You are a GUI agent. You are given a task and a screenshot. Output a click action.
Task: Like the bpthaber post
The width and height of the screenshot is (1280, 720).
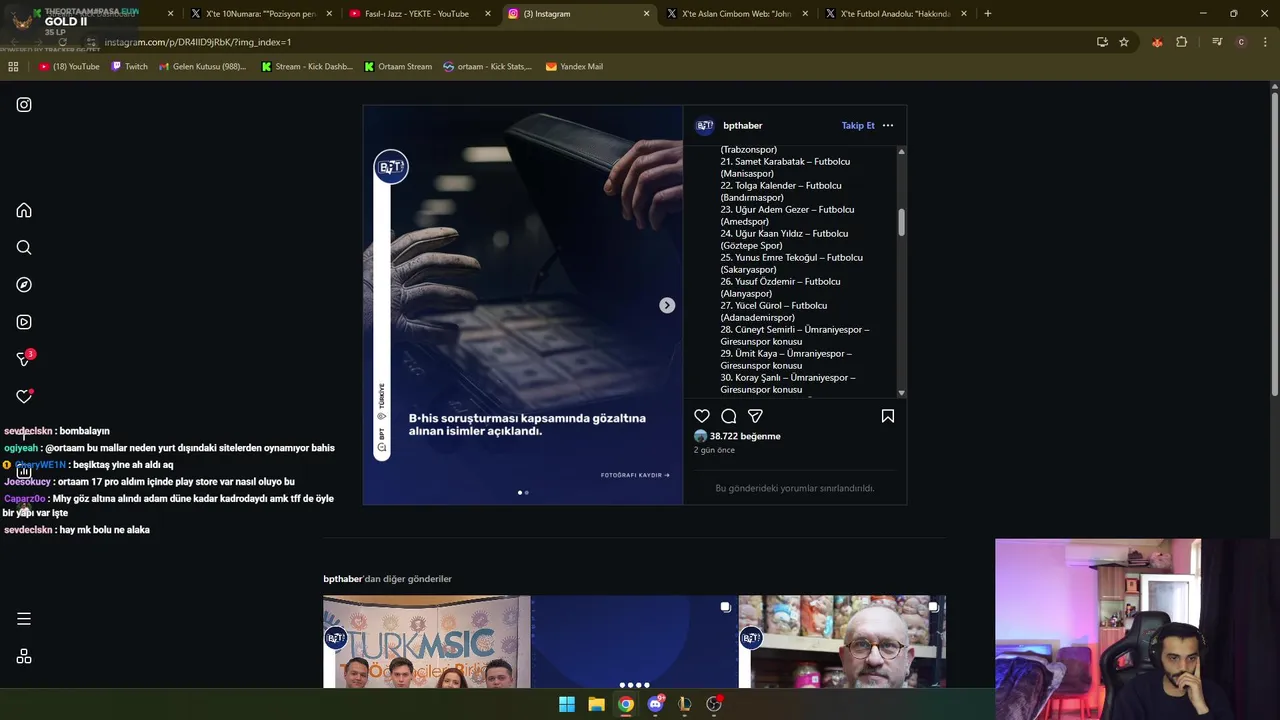tap(702, 416)
